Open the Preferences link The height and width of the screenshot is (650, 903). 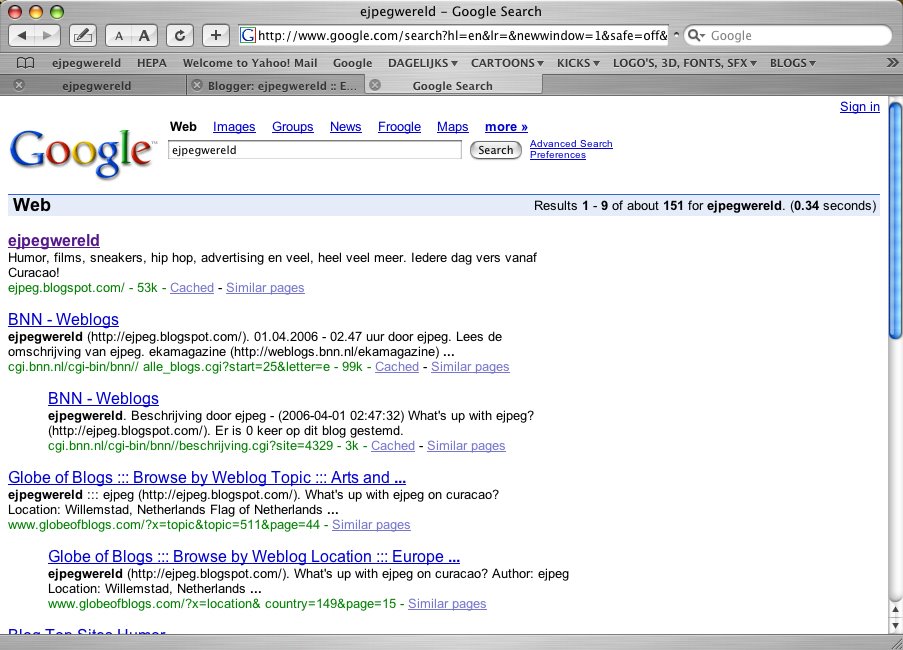coord(557,155)
